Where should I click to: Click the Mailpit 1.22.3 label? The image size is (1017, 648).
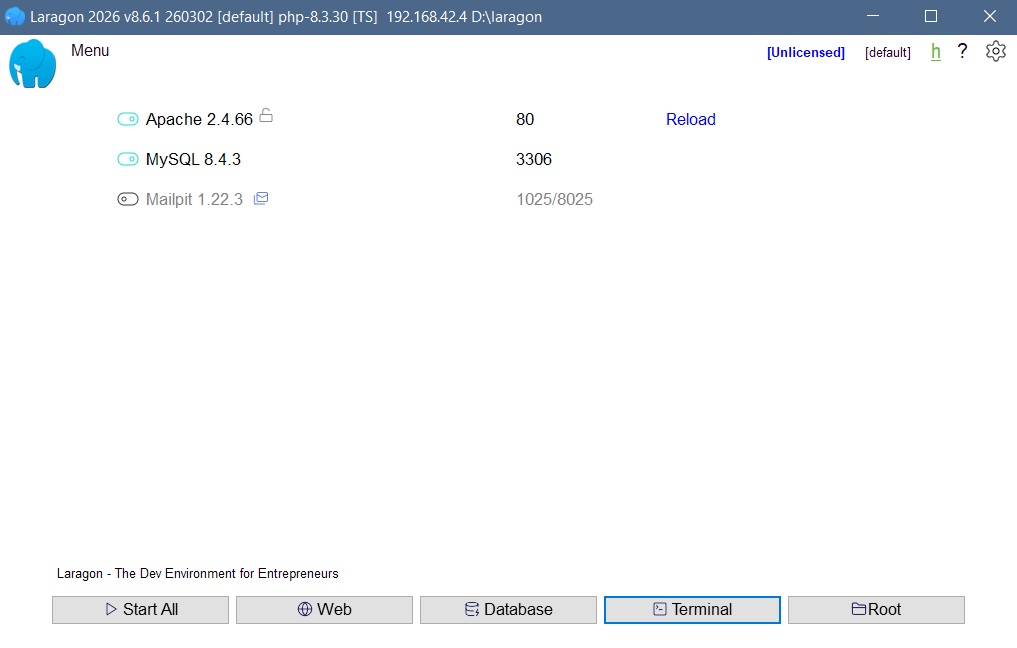[194, 199]
